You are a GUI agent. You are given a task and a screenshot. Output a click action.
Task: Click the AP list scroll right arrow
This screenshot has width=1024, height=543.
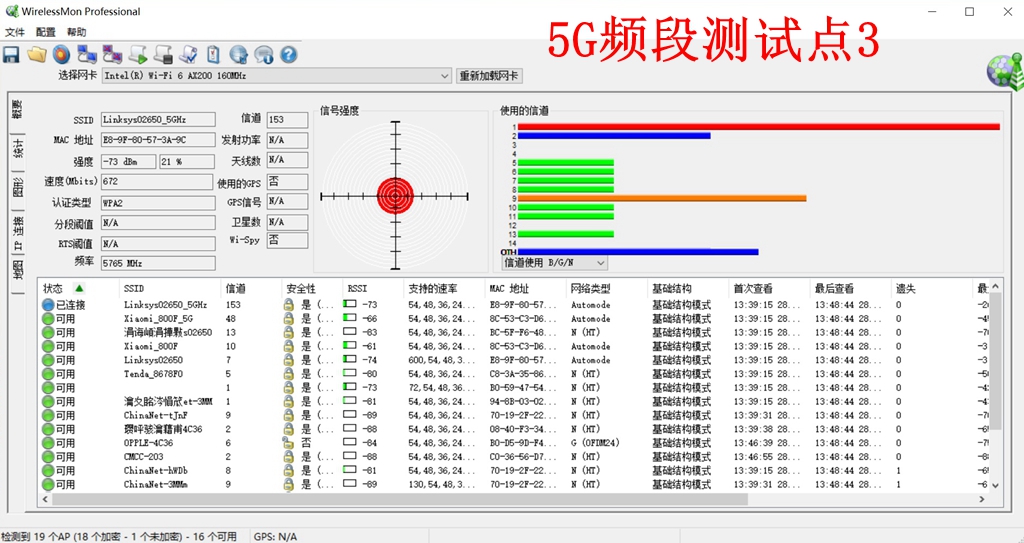(x=982, y=499)
